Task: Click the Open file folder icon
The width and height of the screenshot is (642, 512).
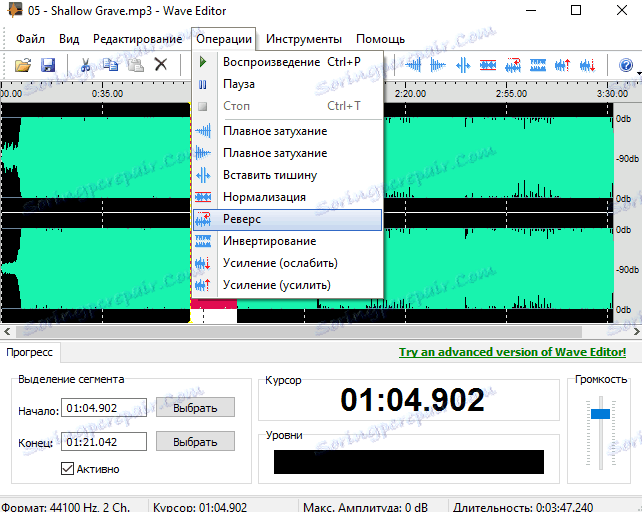Action: (x=23, y=65)
